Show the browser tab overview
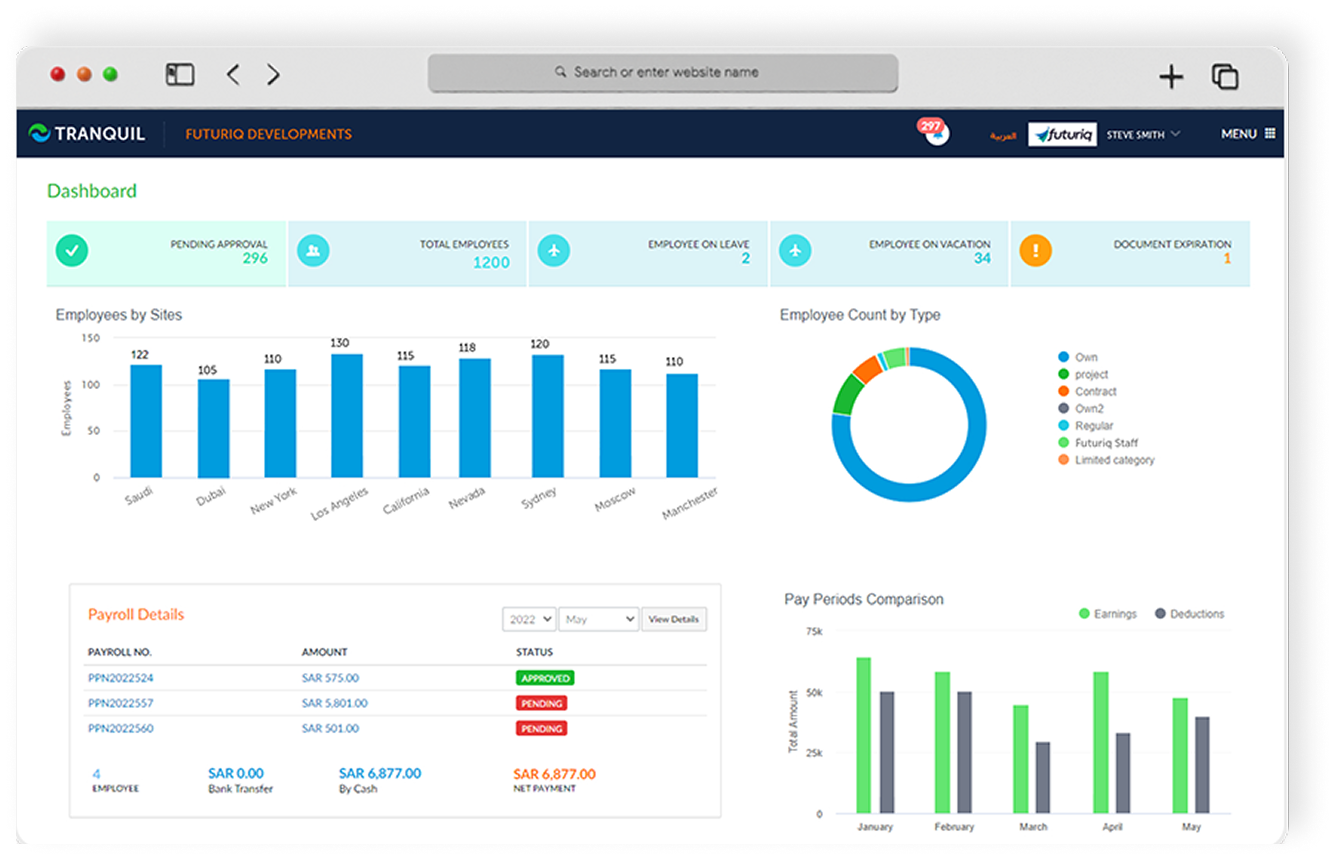Viewport: 1336px width, 860px height. click(1225, 77)
